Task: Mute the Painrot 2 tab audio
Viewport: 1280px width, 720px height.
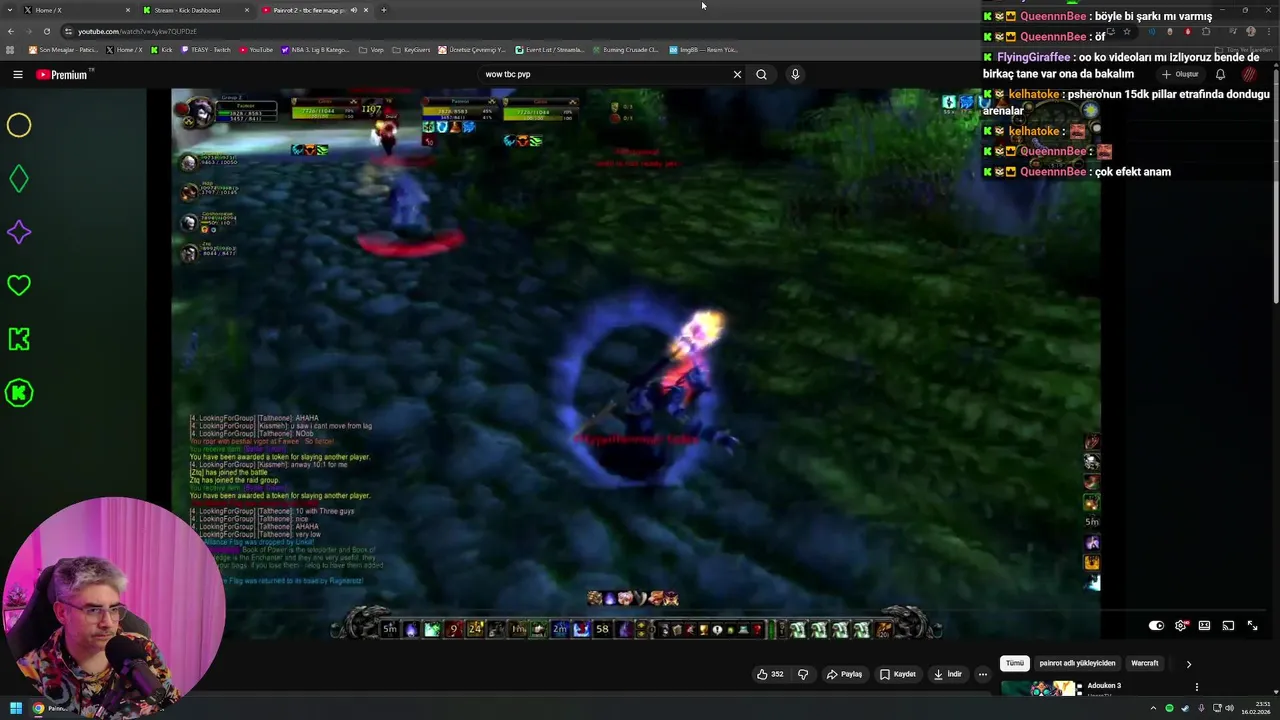Action: (353, 10)
